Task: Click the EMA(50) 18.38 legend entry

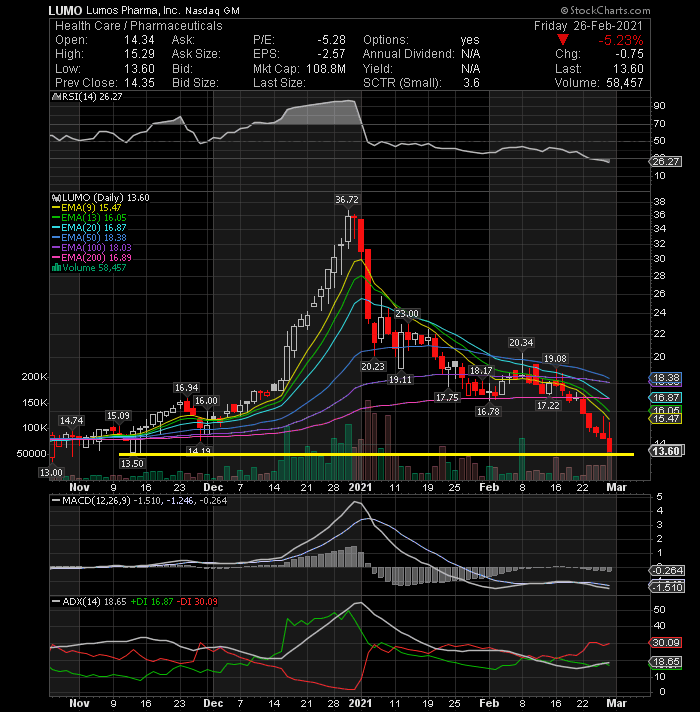Action: (x=89, y=238)
